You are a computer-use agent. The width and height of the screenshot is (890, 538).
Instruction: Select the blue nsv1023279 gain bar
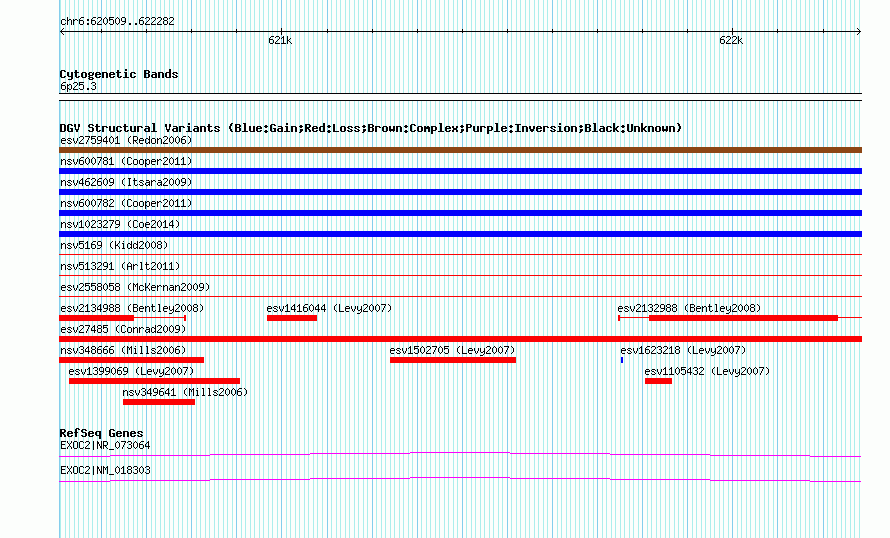coord(460,234)
